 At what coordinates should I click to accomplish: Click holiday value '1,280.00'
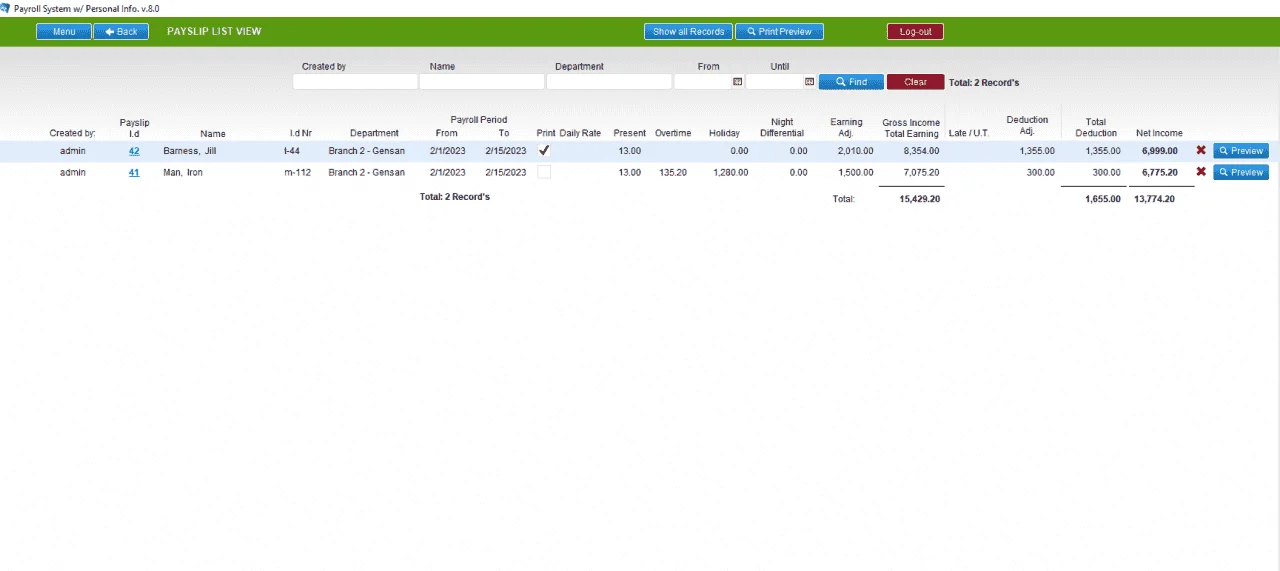(730, 172)
